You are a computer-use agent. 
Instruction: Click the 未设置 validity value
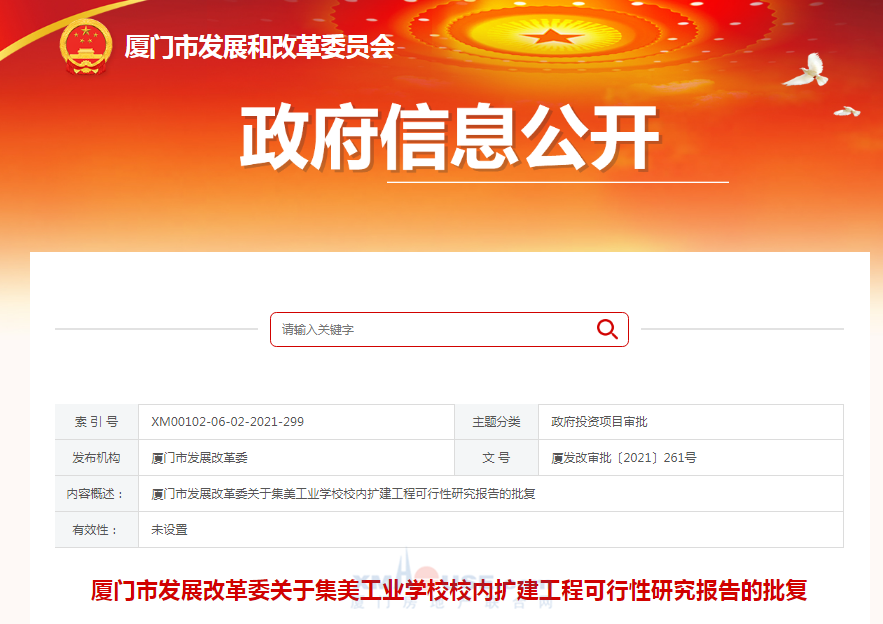(169, 530)
